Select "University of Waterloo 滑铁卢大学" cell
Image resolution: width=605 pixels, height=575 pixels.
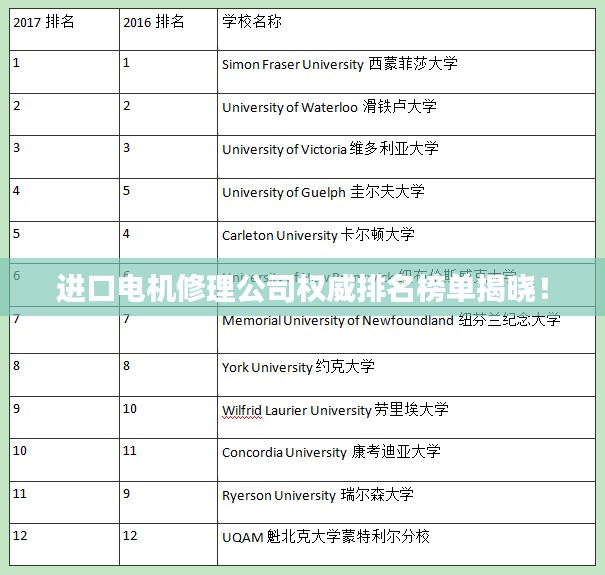407,114
